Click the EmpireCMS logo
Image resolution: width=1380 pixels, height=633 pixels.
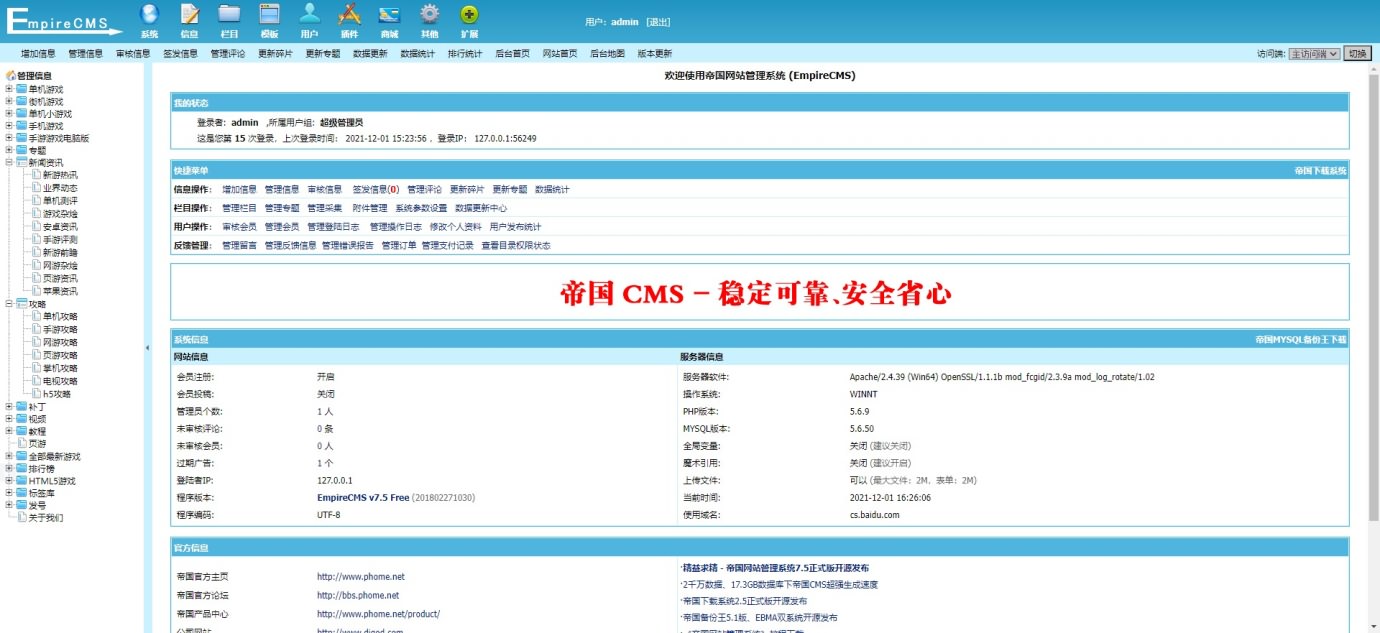click(64, 20)
